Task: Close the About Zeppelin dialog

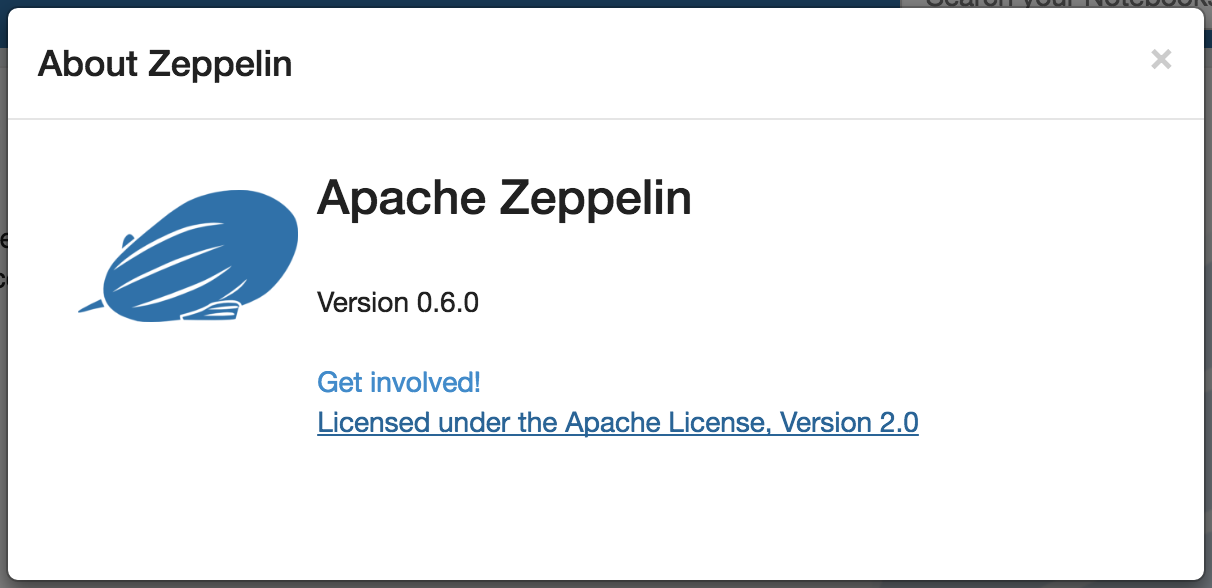Action: [1160, 60]
